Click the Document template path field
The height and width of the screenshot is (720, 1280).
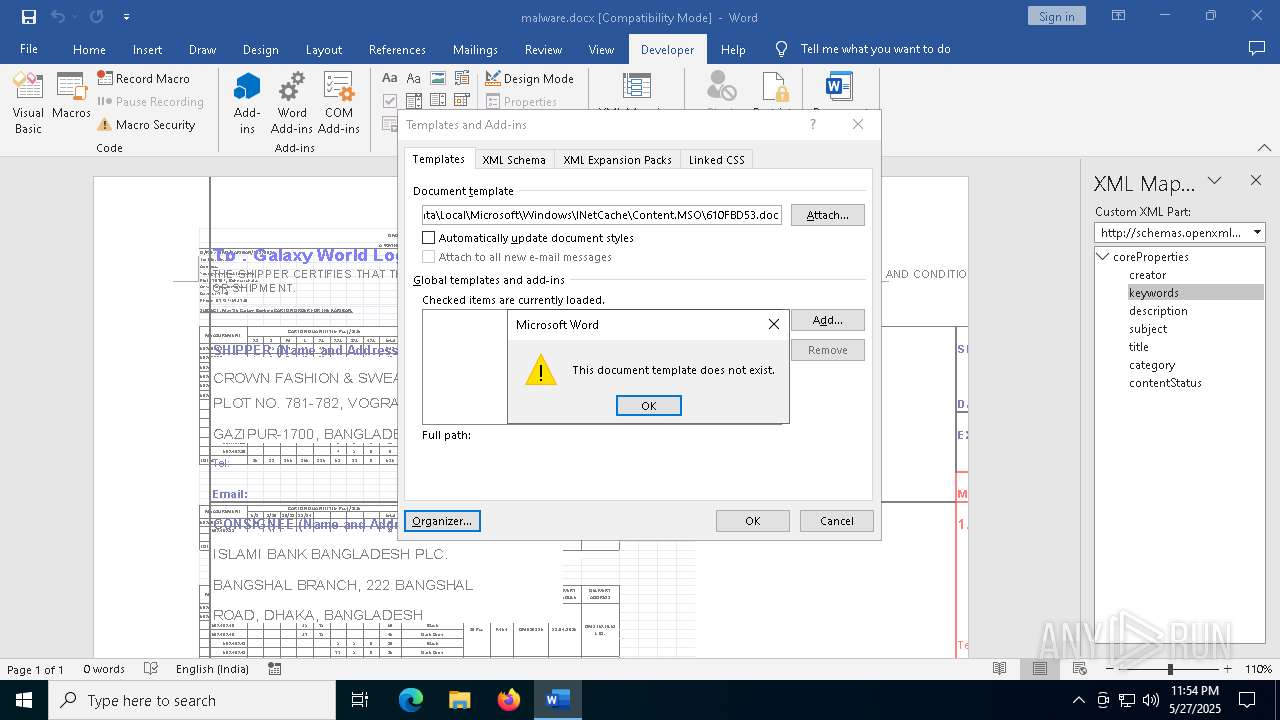point(602,215)
